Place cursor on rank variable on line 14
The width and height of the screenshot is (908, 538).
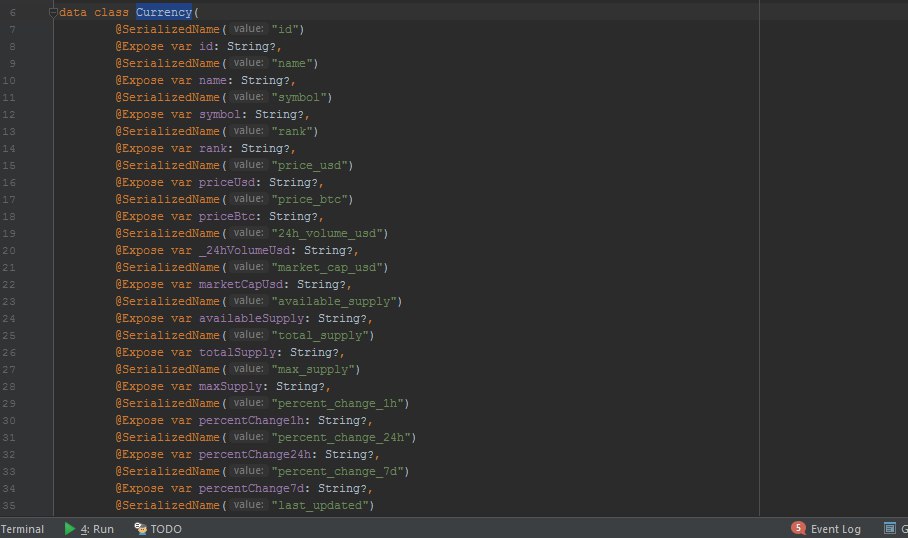213,148
